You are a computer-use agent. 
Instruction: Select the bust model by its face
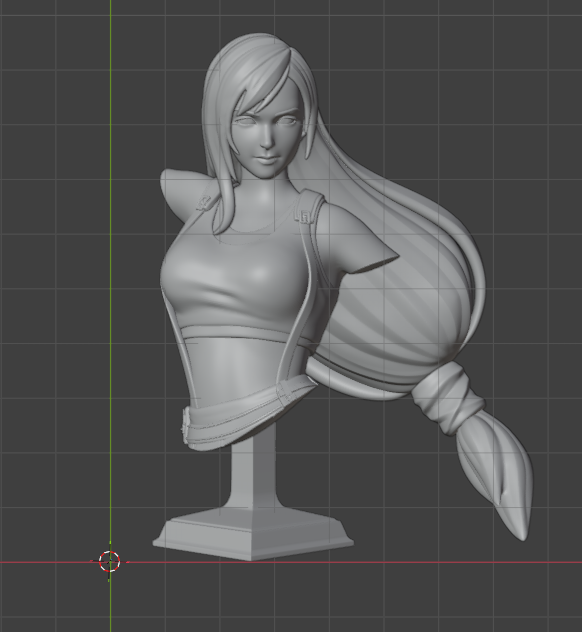[266, 139]
